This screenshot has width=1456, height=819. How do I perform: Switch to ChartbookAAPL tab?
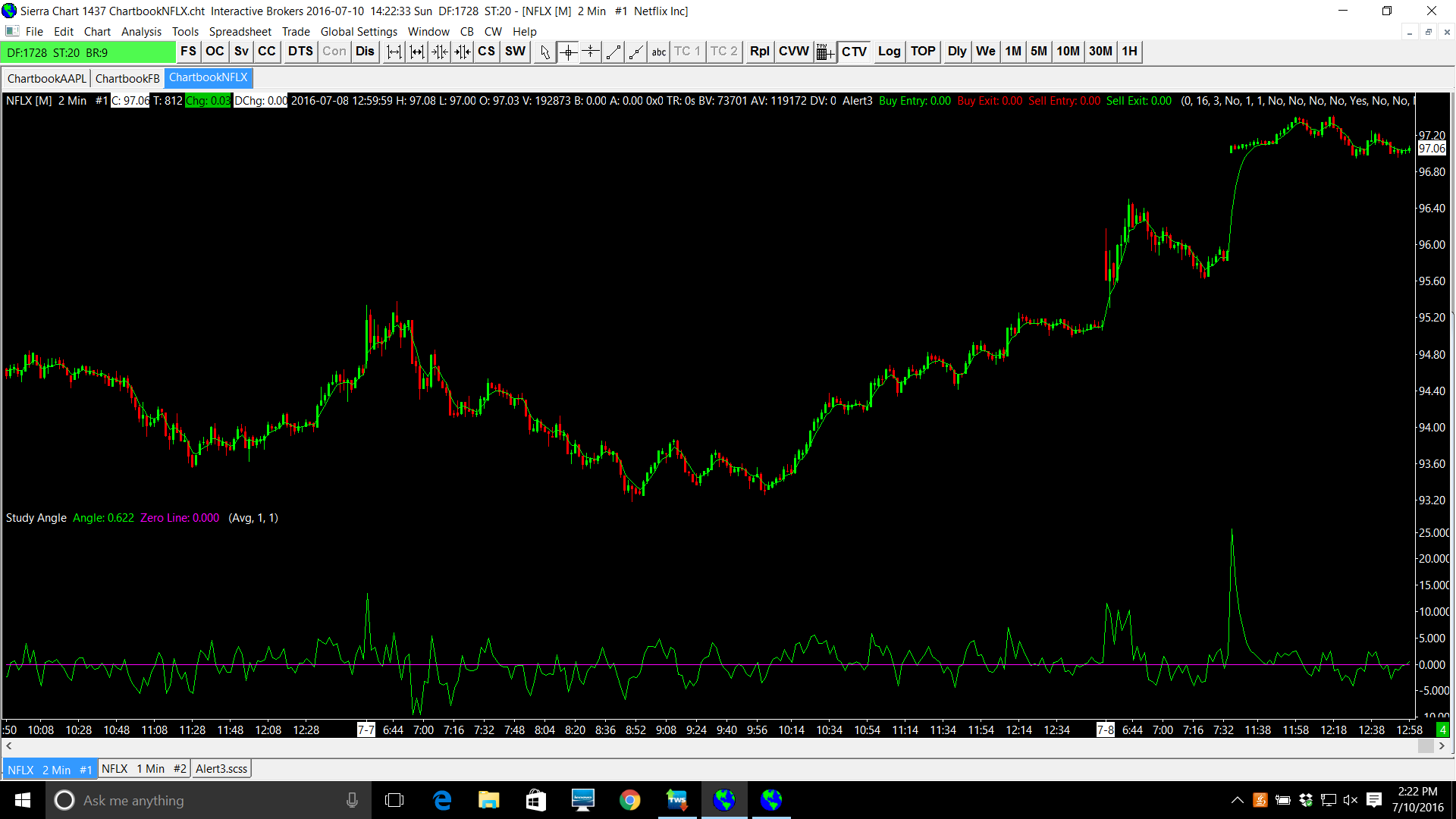(46, 78)
